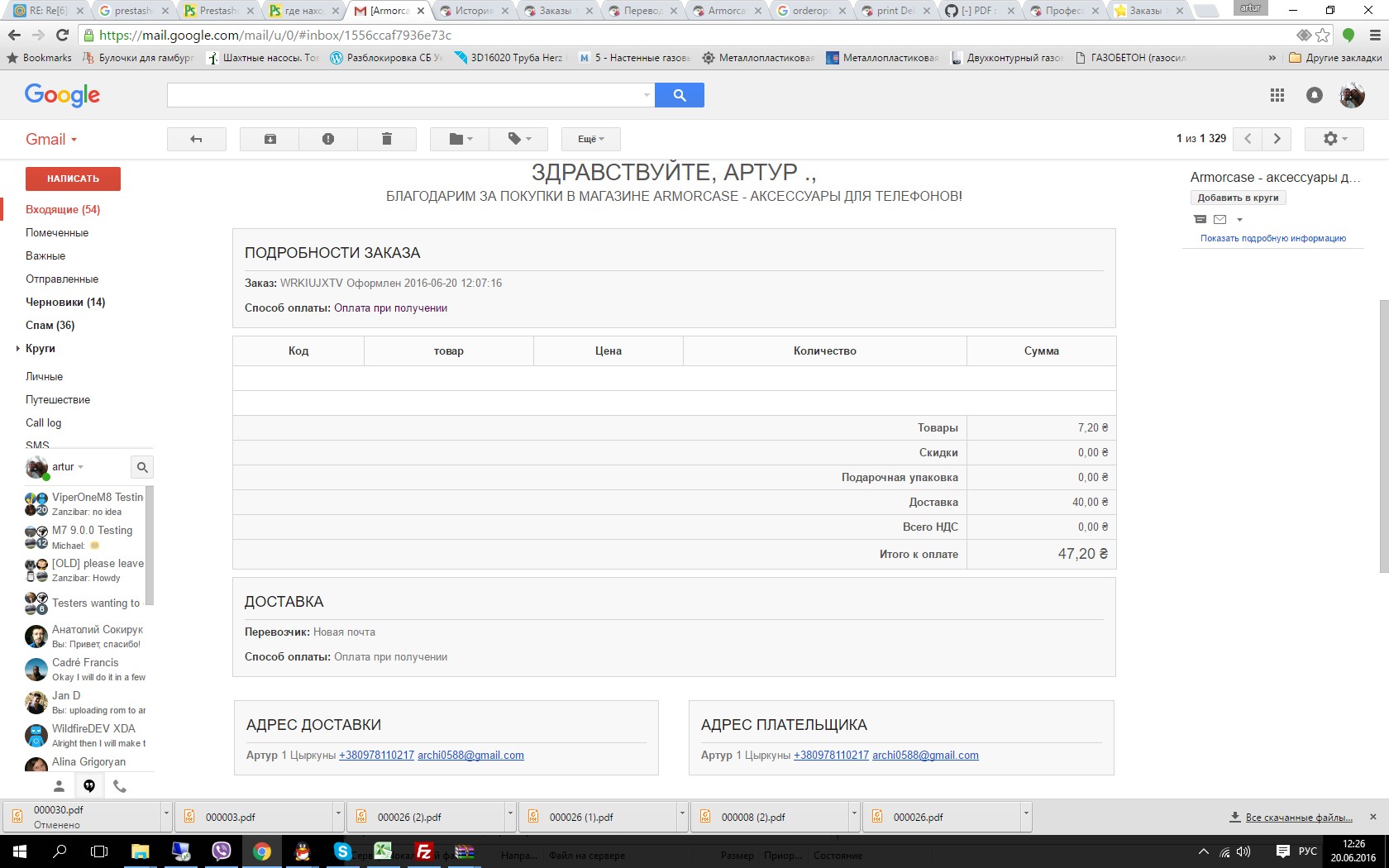Show search options dropdown arrow
Viewport: 1389px width, 868px height.
click(x=647, y=95)
